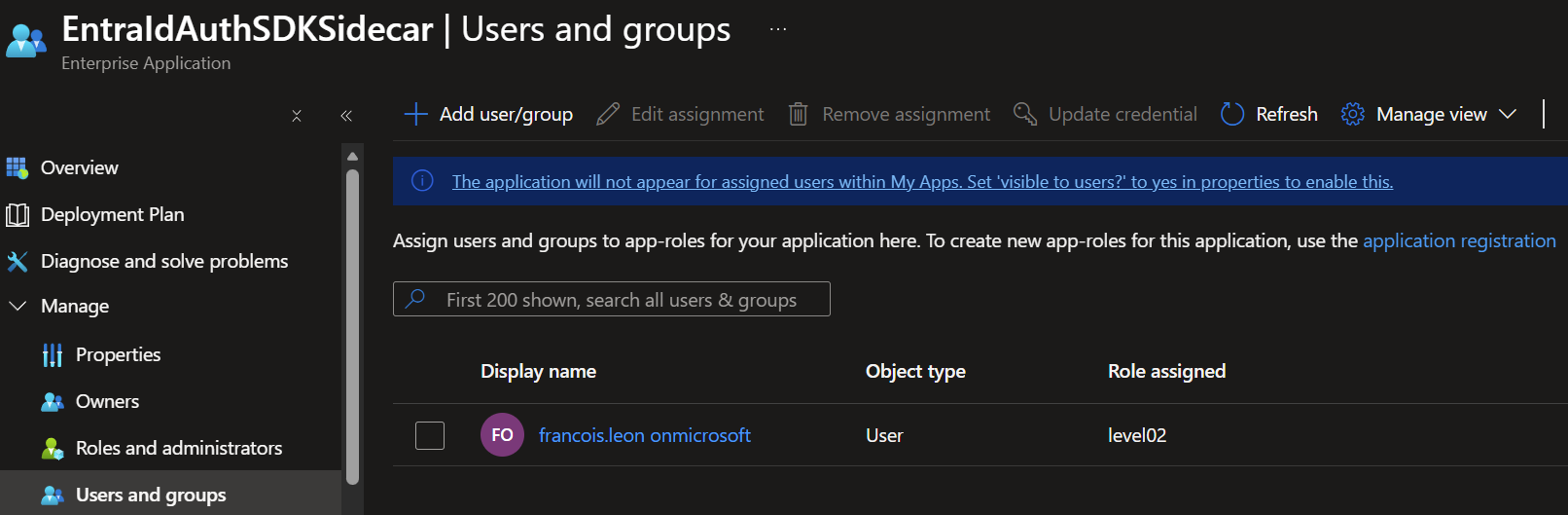Screen dimensions: 1568x515
Task: Collapse the Manage section chevron
Action: [x=18, y=306]
